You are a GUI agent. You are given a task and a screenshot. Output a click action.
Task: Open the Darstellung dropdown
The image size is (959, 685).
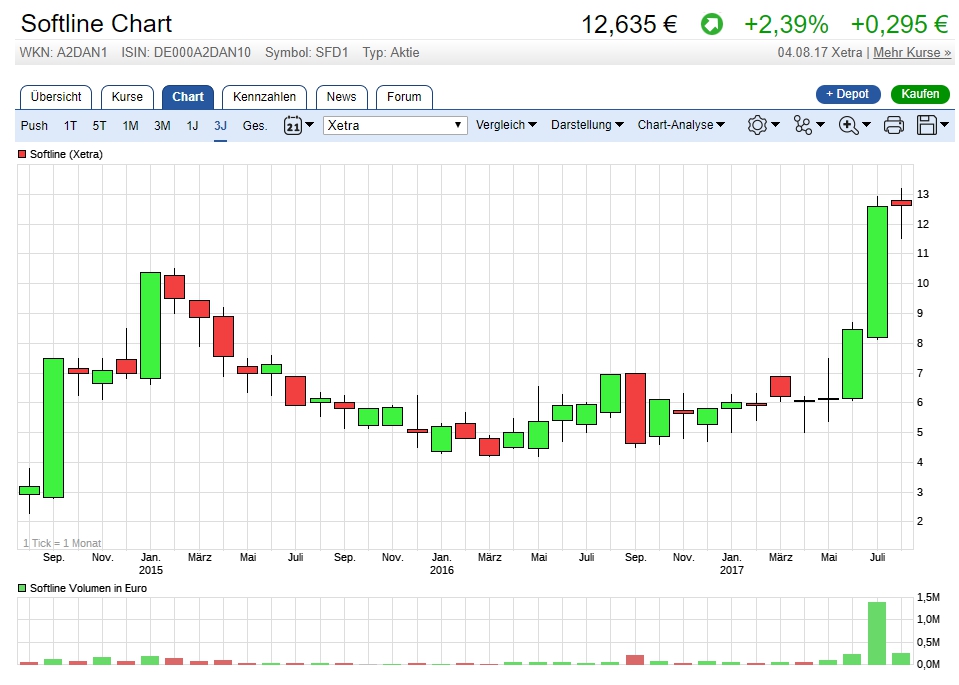(x=587, y=125)
